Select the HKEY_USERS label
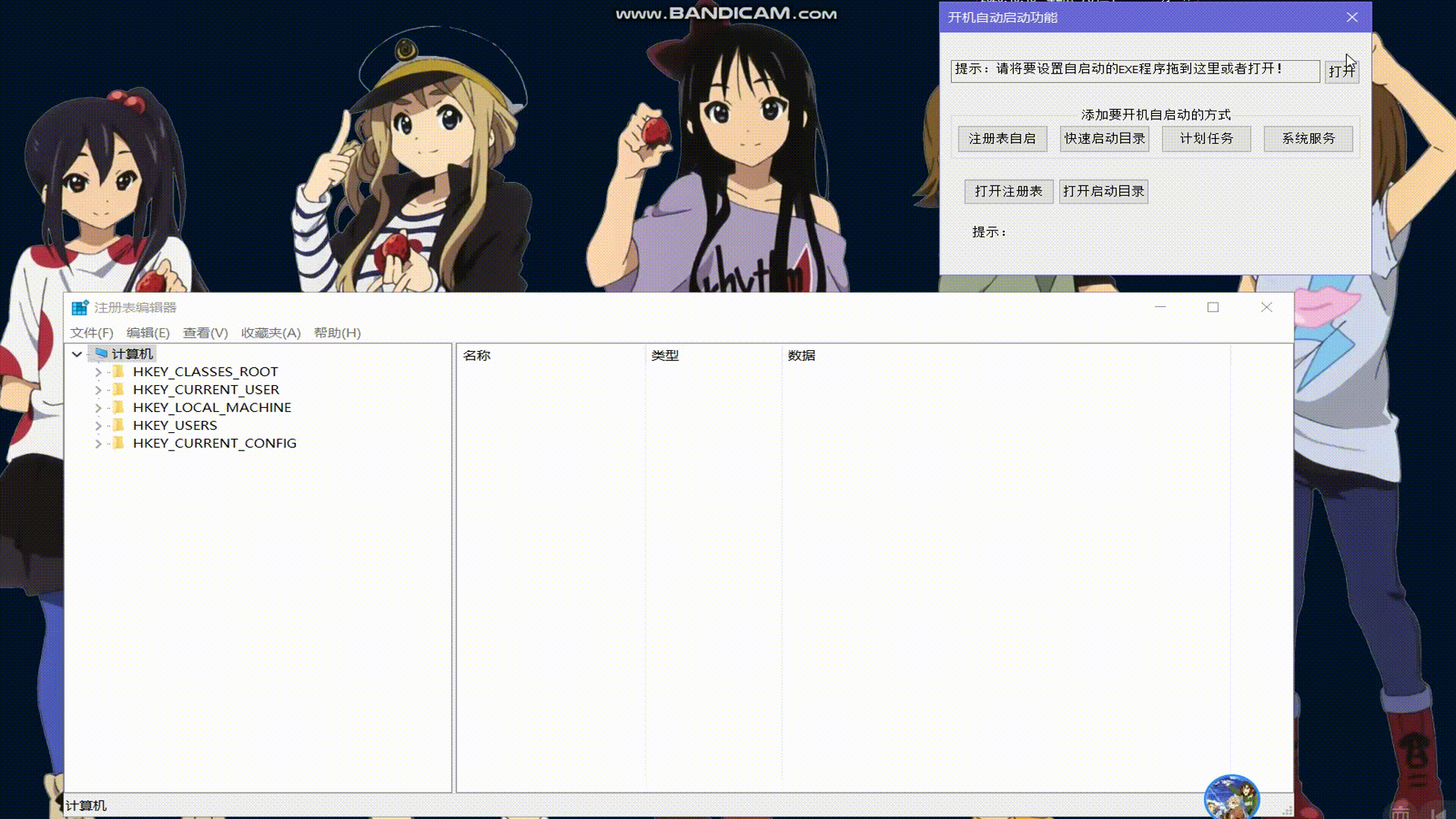1456x819 pixels. 174,425
